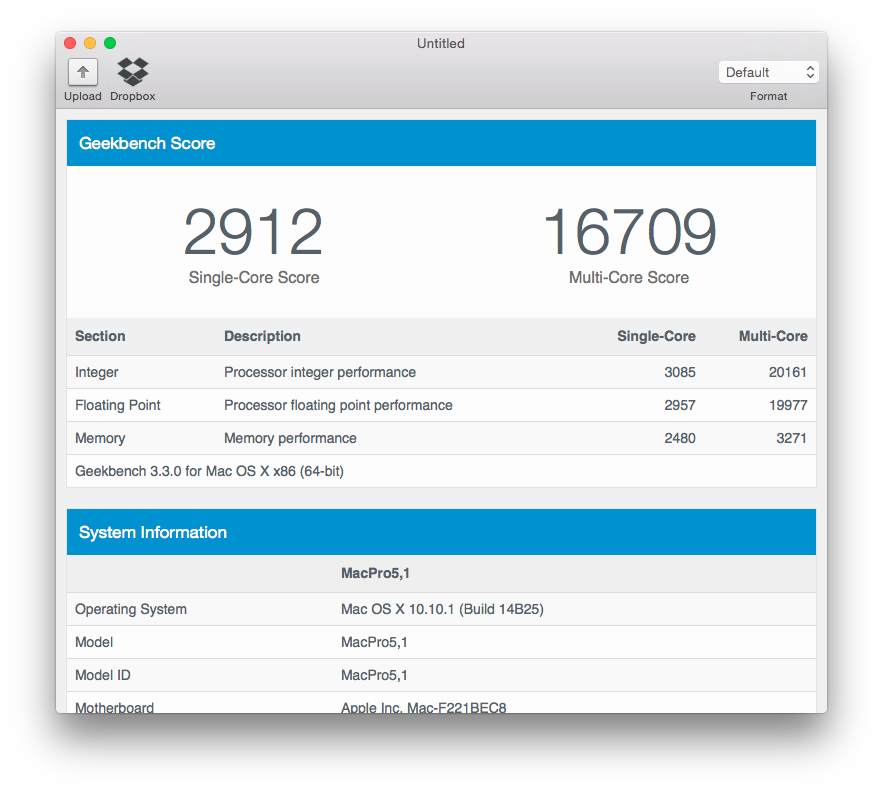This screenshot has height=793, width=883.
Task: Select the Motherboard label
Action: (x=114, y=707)
